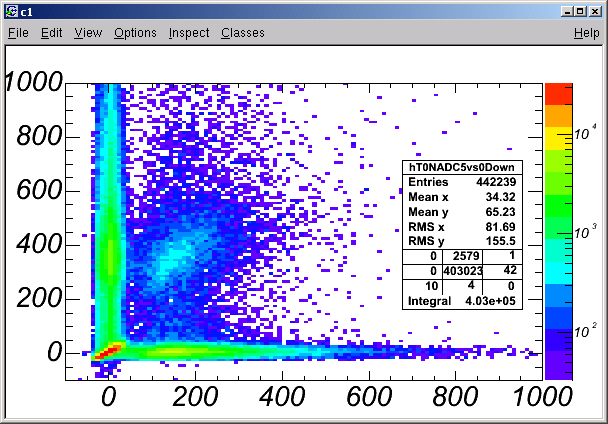The image size is (608, 424).
Task: Open the Inspect menu
Action: click(x=189, y=33)
